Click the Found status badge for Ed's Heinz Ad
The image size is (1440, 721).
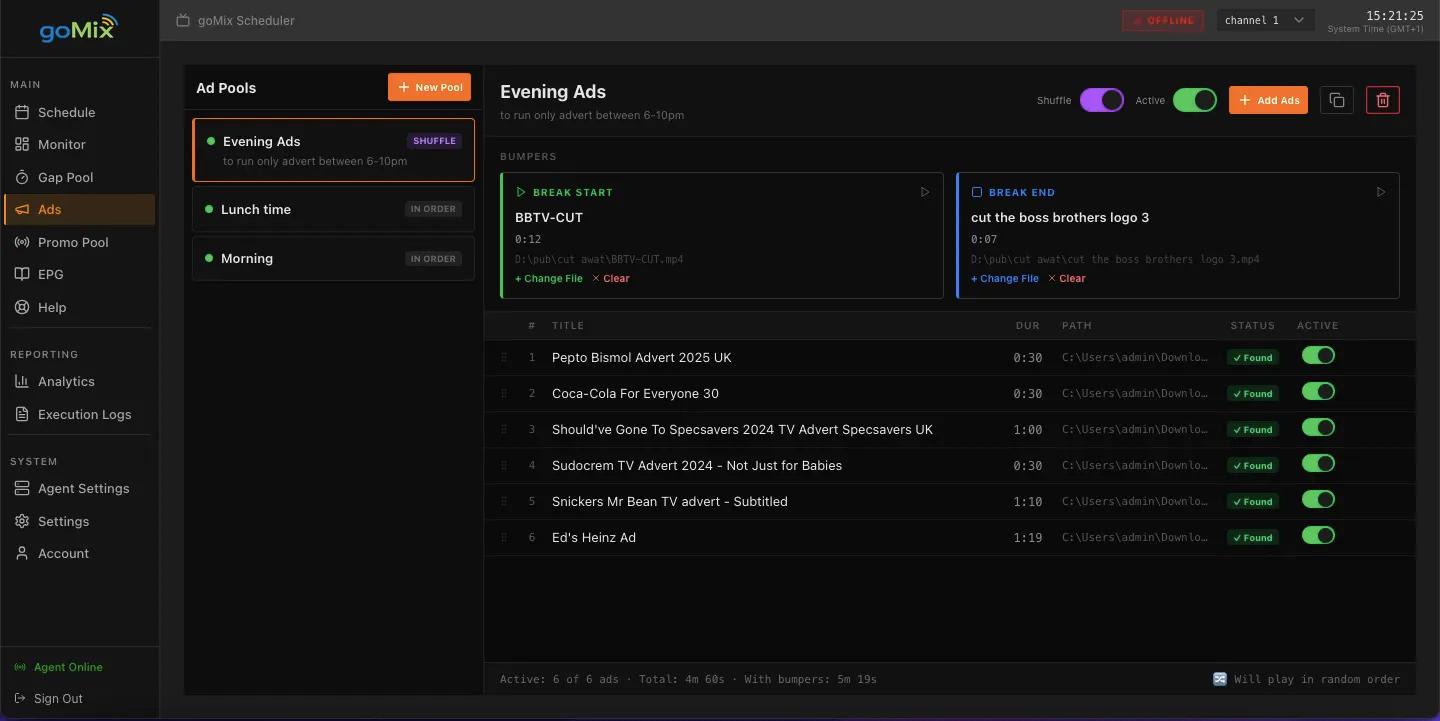[1253, 538]
